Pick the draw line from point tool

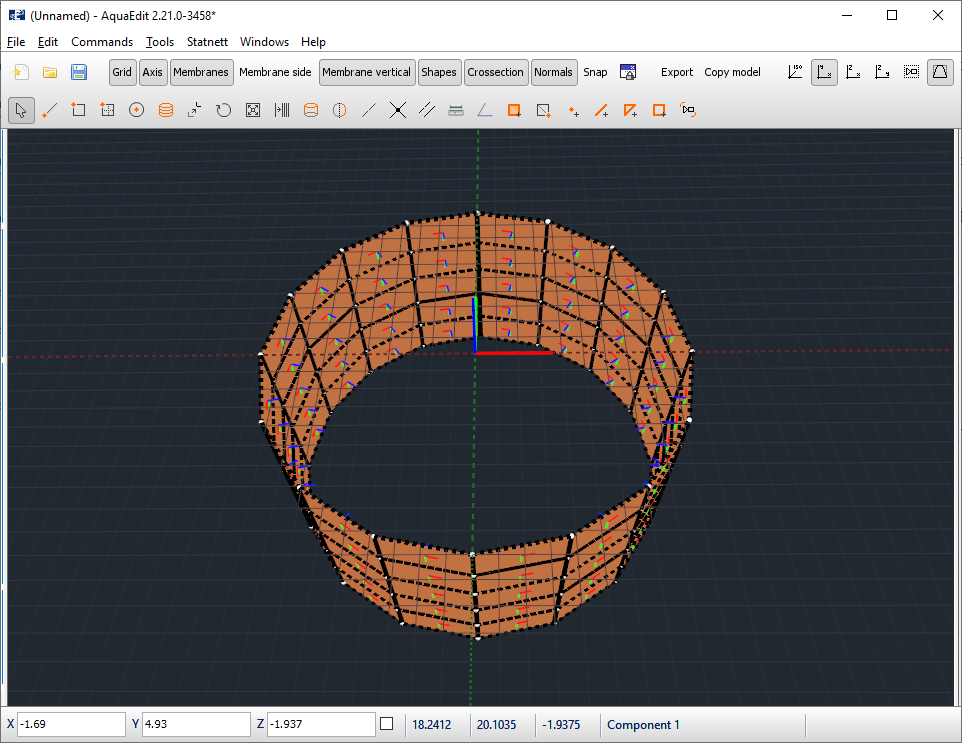pyautogui.click(x=50, y=110)
